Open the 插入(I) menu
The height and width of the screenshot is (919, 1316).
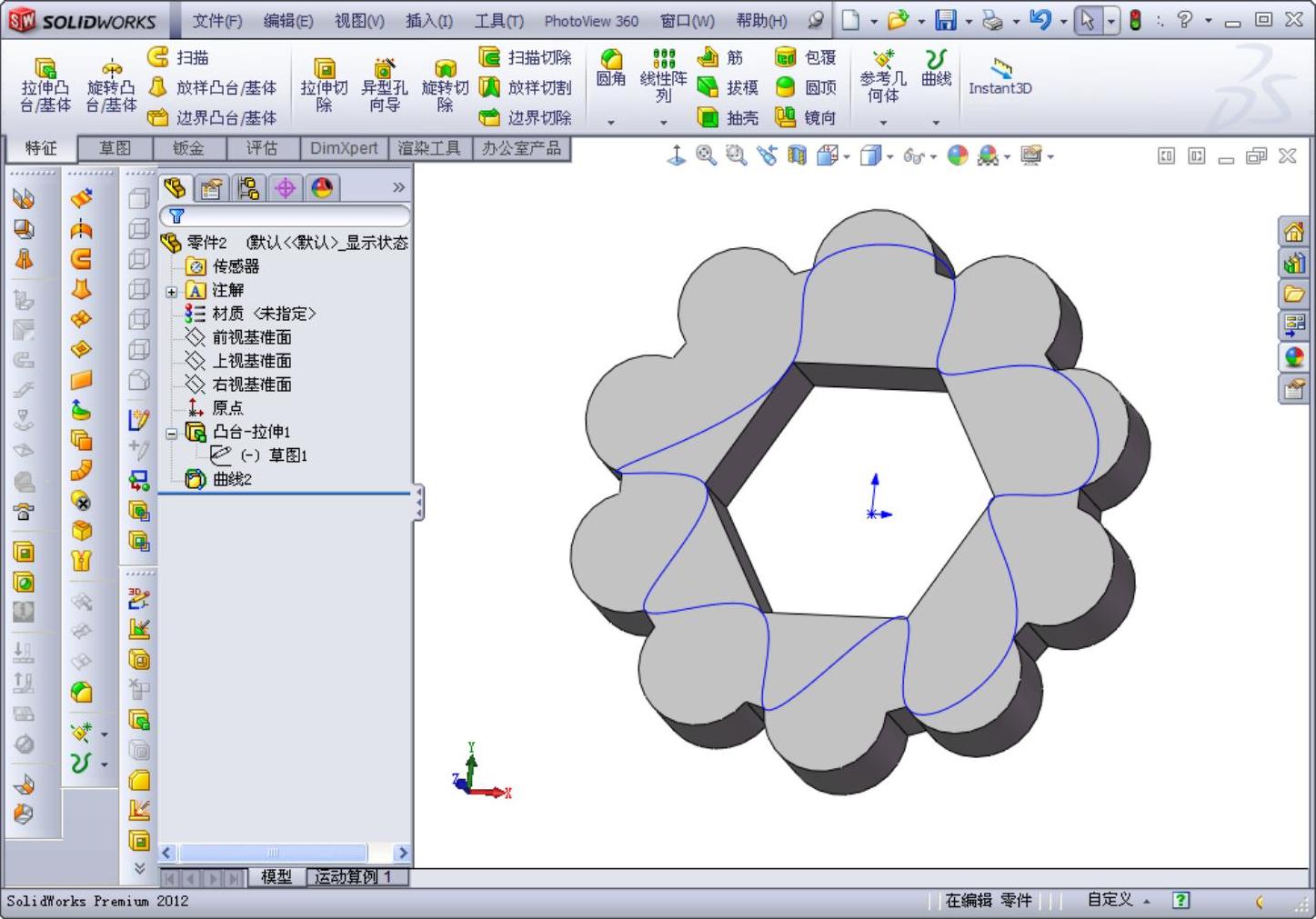point(429,21)
